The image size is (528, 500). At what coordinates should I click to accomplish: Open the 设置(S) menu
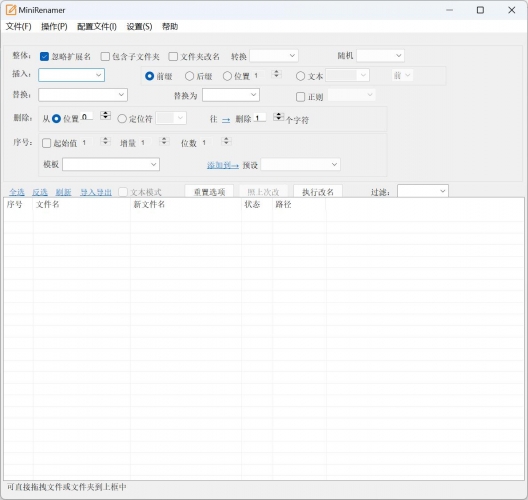click(x=139, y=27)
